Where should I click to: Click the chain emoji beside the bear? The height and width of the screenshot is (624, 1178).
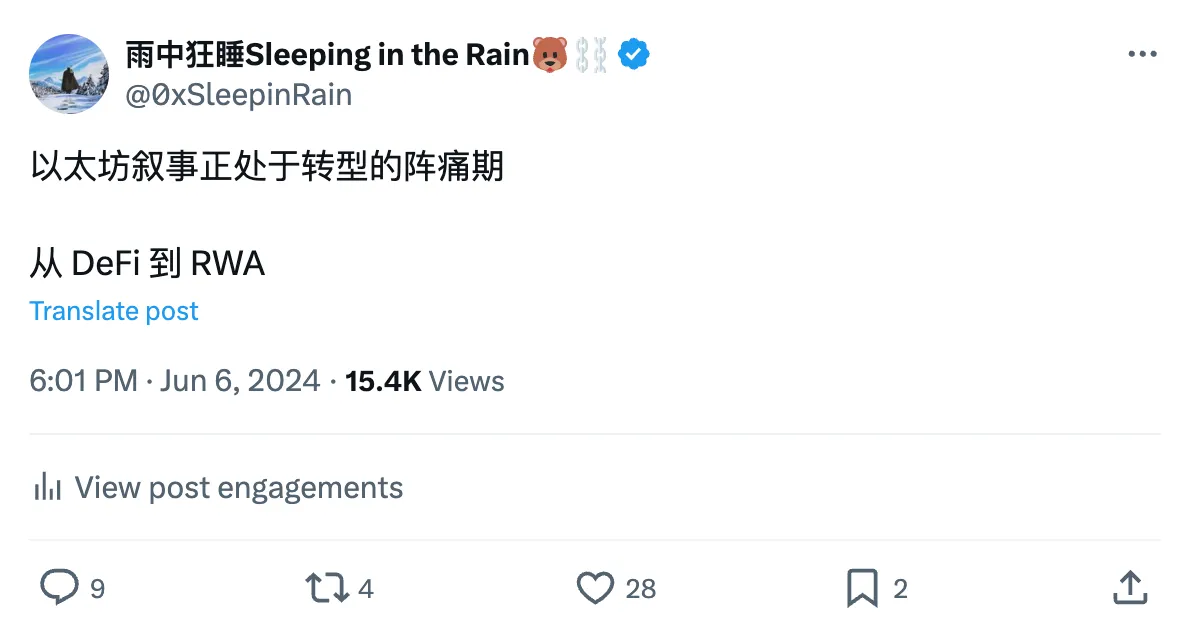pos(591,54)
